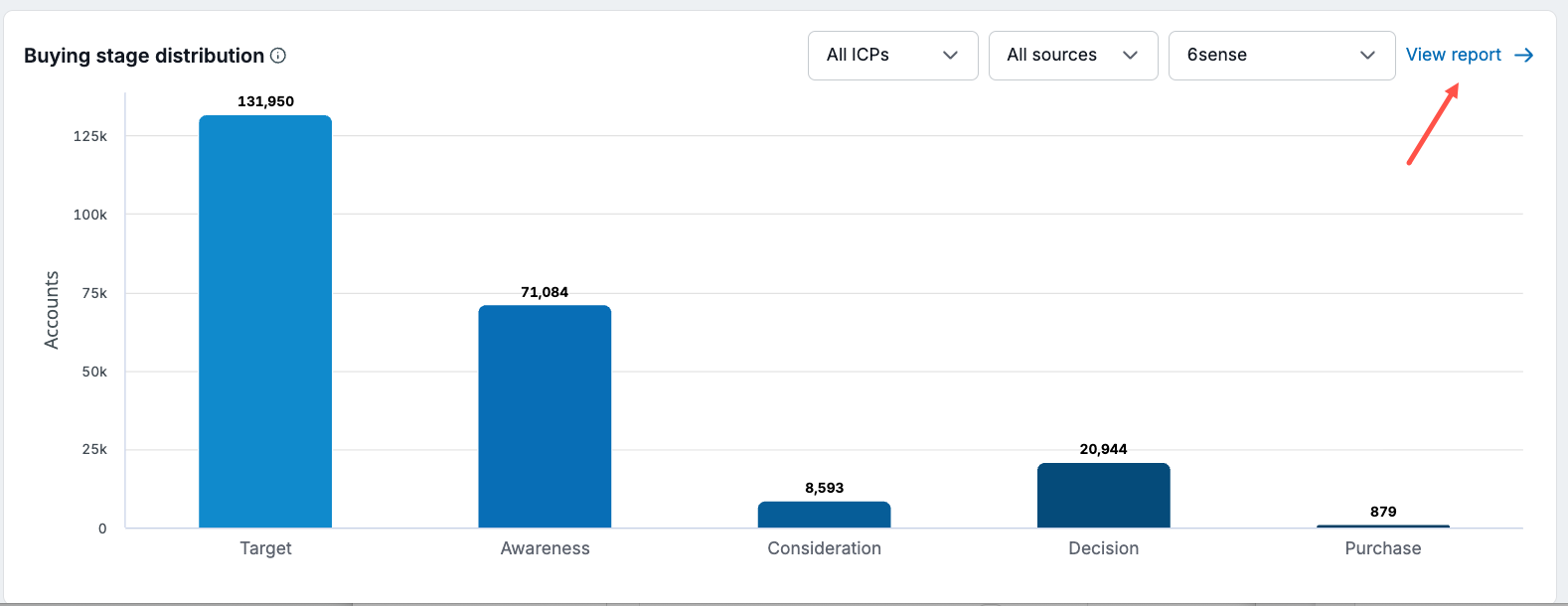
Task: Open the All ICPs dropdown
Action: pos(893,56)
